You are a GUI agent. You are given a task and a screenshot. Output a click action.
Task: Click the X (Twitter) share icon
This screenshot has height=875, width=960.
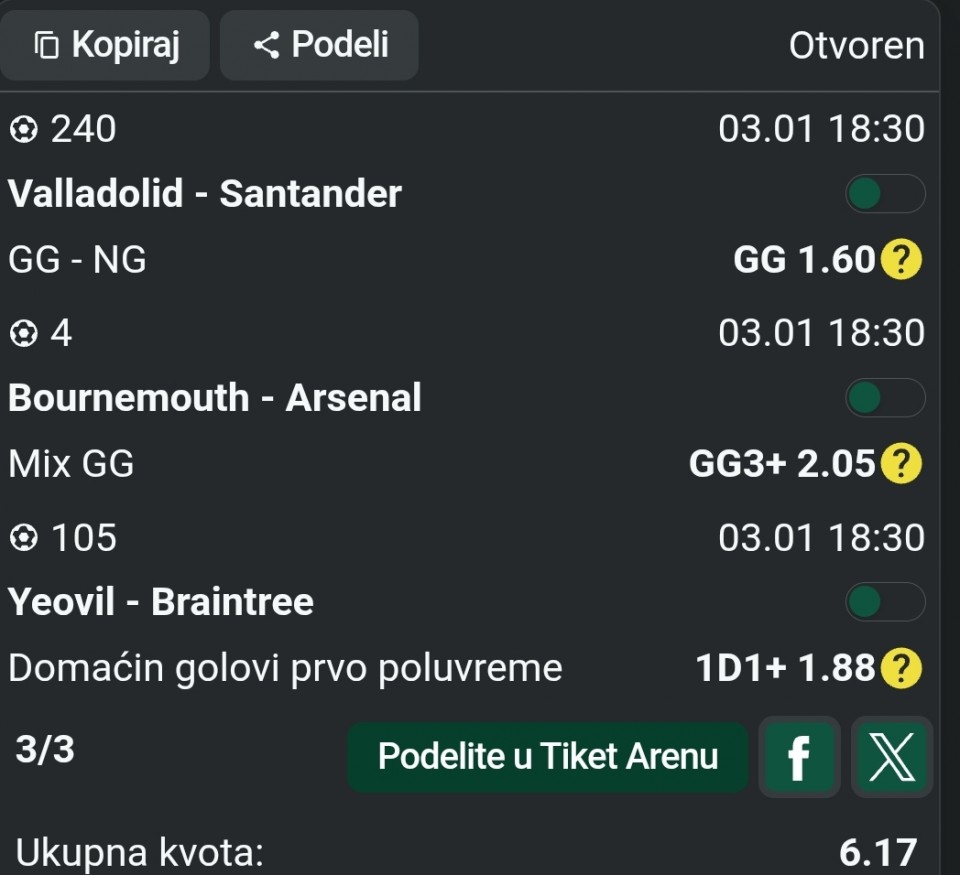891,757
